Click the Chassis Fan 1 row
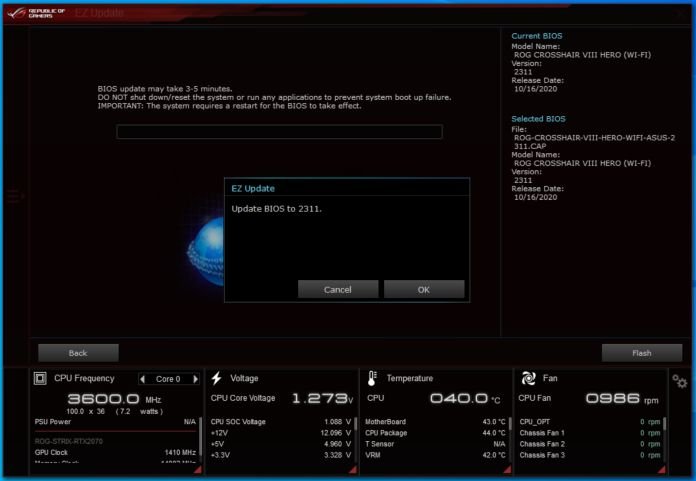The image size is (696, 481). tap(590, 433)
